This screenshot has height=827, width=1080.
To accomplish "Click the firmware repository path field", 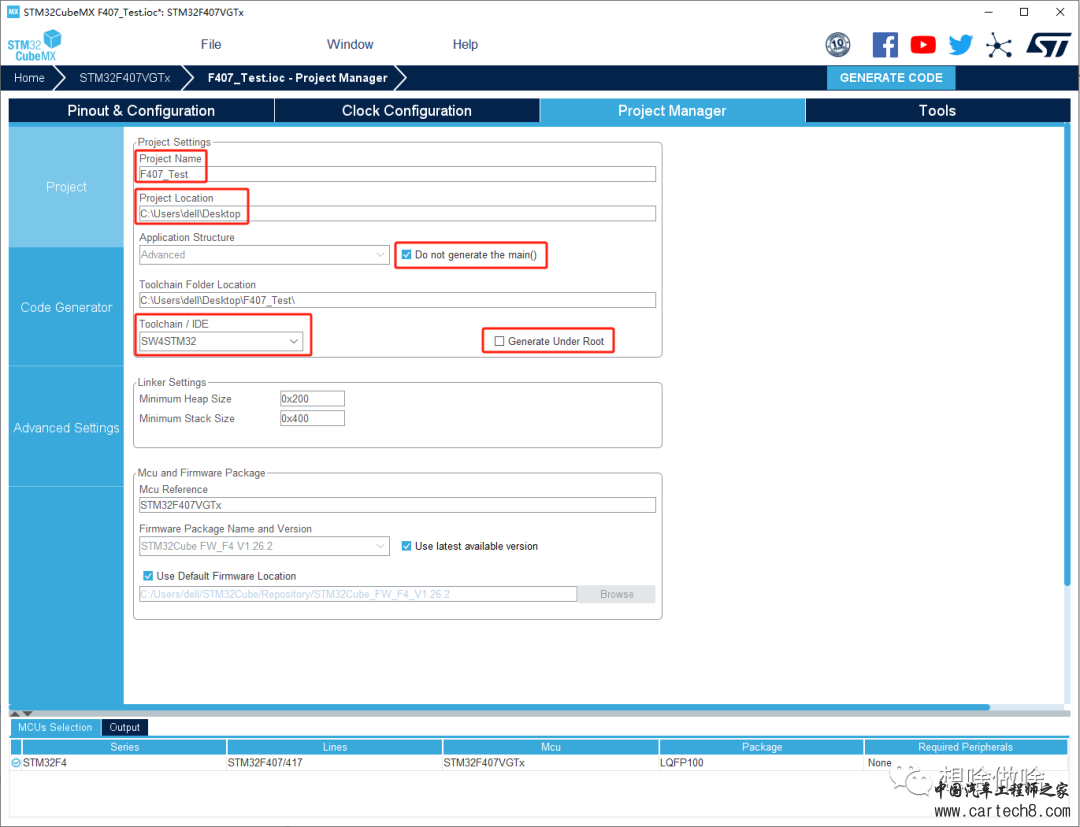I will (358, 594).
